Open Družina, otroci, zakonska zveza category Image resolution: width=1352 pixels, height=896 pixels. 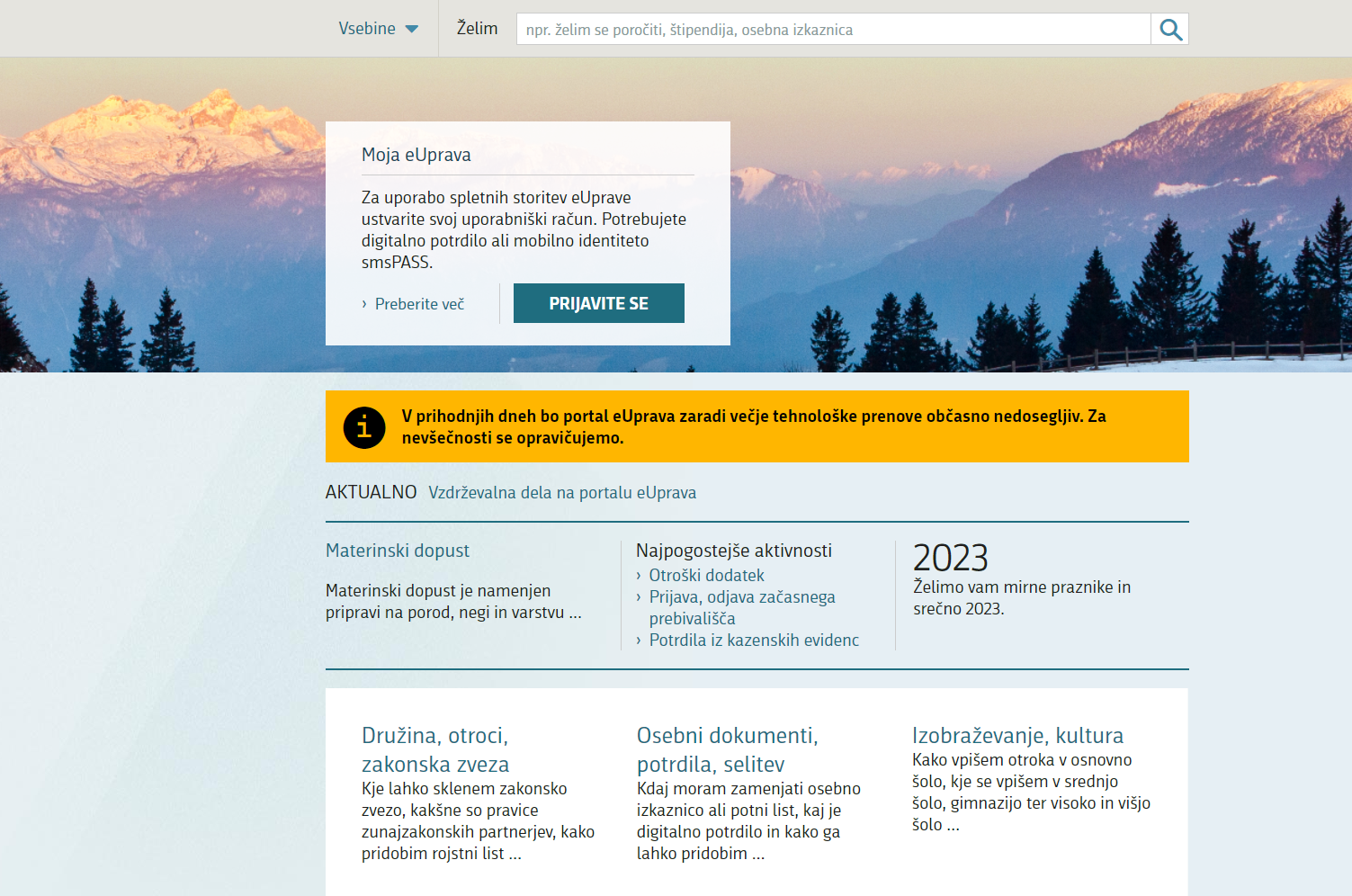[435, 749]
